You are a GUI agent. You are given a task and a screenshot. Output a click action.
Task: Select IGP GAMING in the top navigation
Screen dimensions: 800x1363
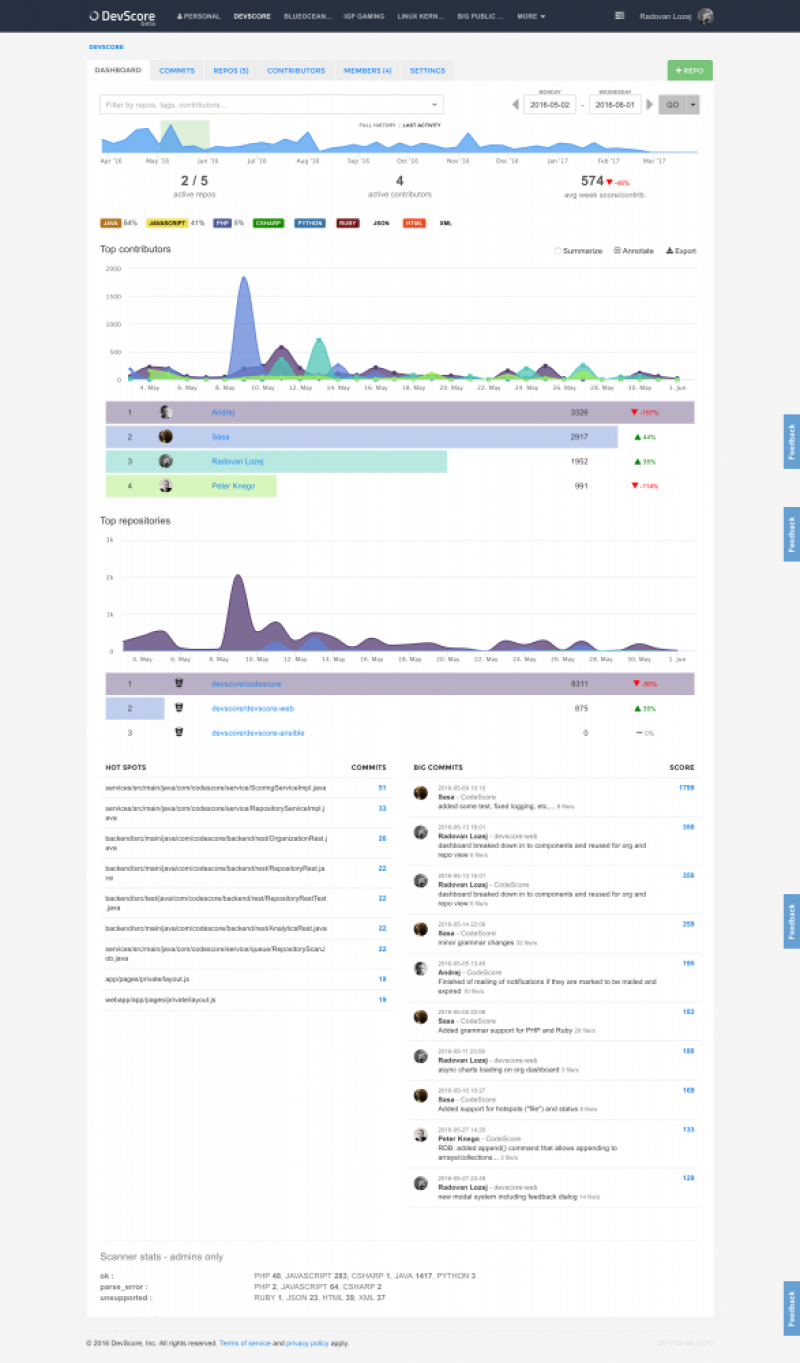pos(364,16)
